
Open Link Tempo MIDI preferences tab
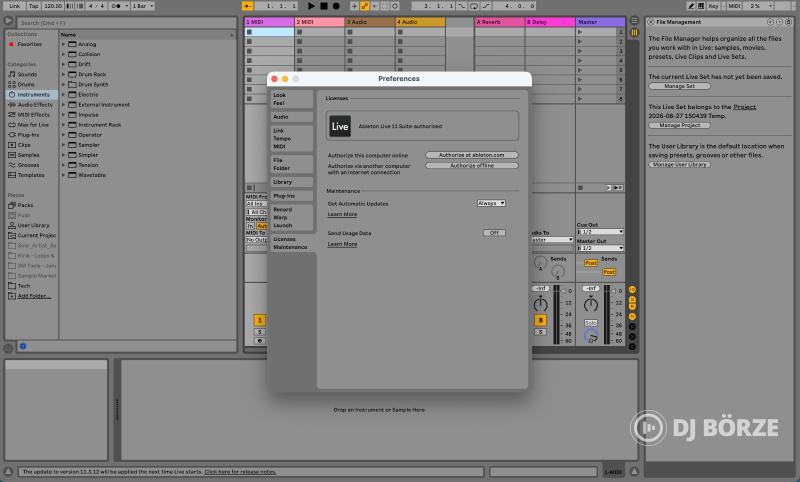[291, 139]
